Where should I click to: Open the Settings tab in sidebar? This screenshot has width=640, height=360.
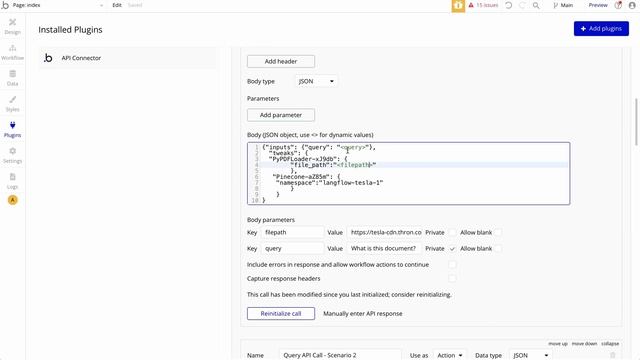click(x=12, y=155)
